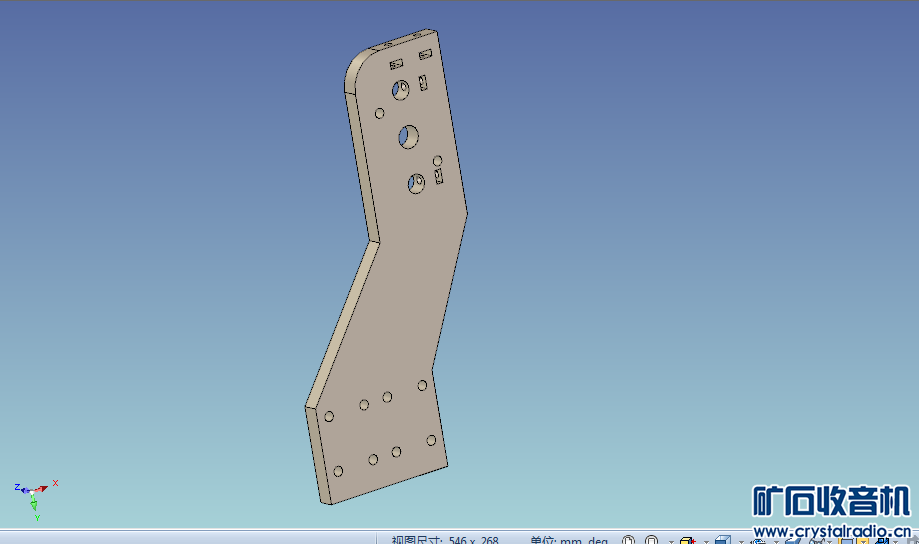919x544 pixels.
Task: Select the middle large hole on the bracket
Action: click(x=410, y=136)
